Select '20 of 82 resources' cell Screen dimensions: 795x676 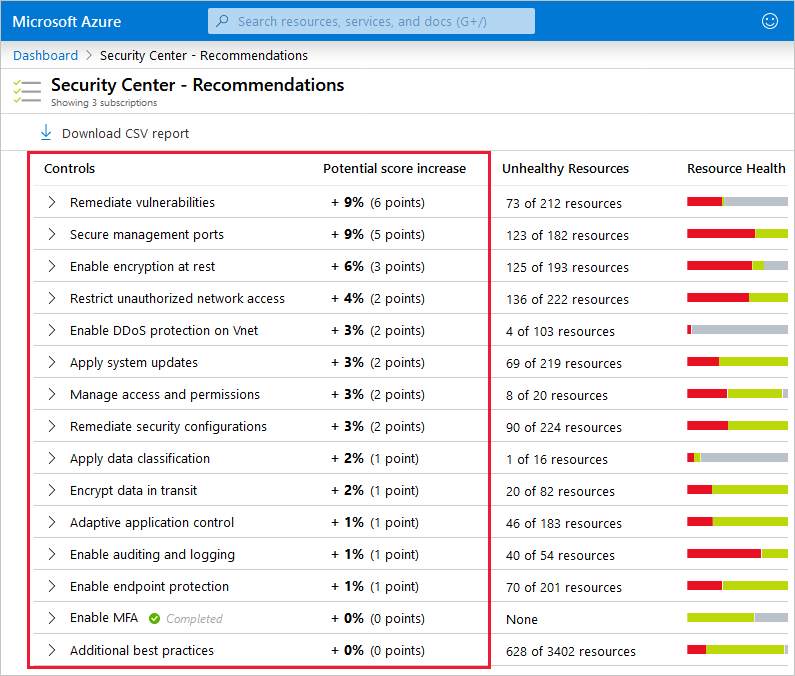point(560,491)
